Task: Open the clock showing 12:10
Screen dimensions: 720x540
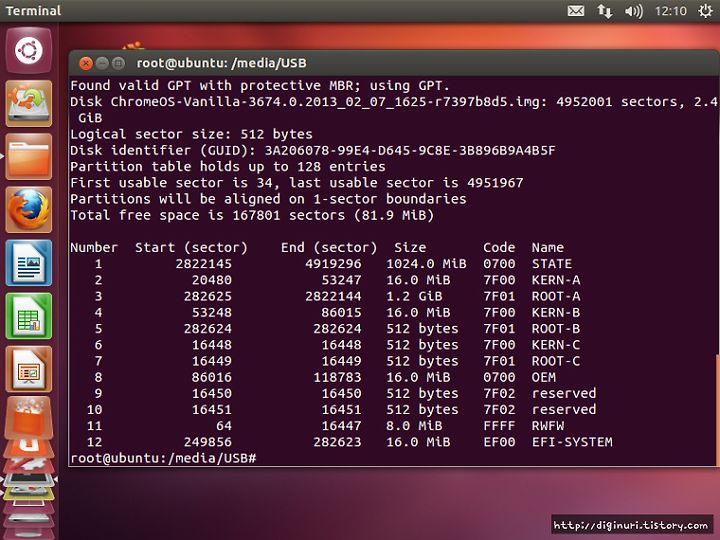Action: coord(671,11)
